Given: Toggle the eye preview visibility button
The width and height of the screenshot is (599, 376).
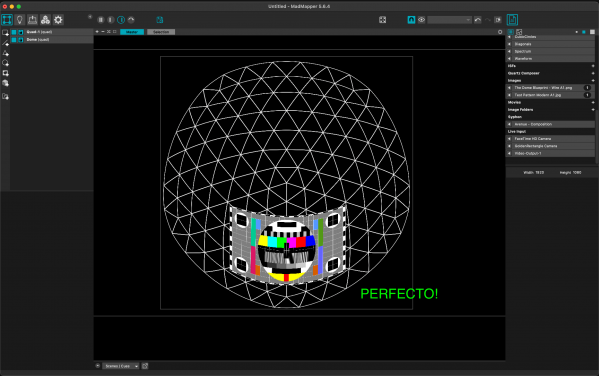Looking at the screenshot, I should click(x=421, y=19).
